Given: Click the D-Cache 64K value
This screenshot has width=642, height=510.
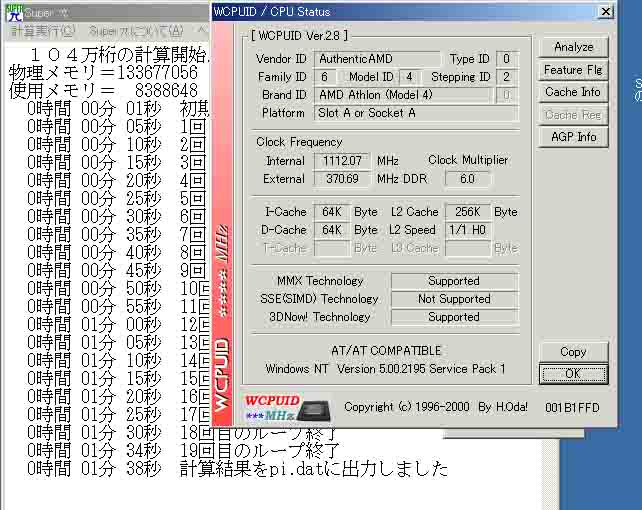Looking at the screenshot, I should (x=332, y=230).
